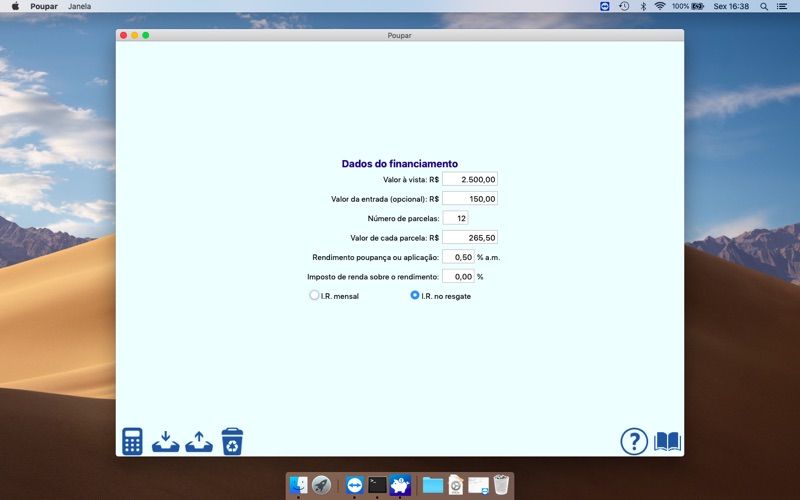Click the Rendimento poupança percentage field
This screenshot has width=800, height=500.
point(458,257)
